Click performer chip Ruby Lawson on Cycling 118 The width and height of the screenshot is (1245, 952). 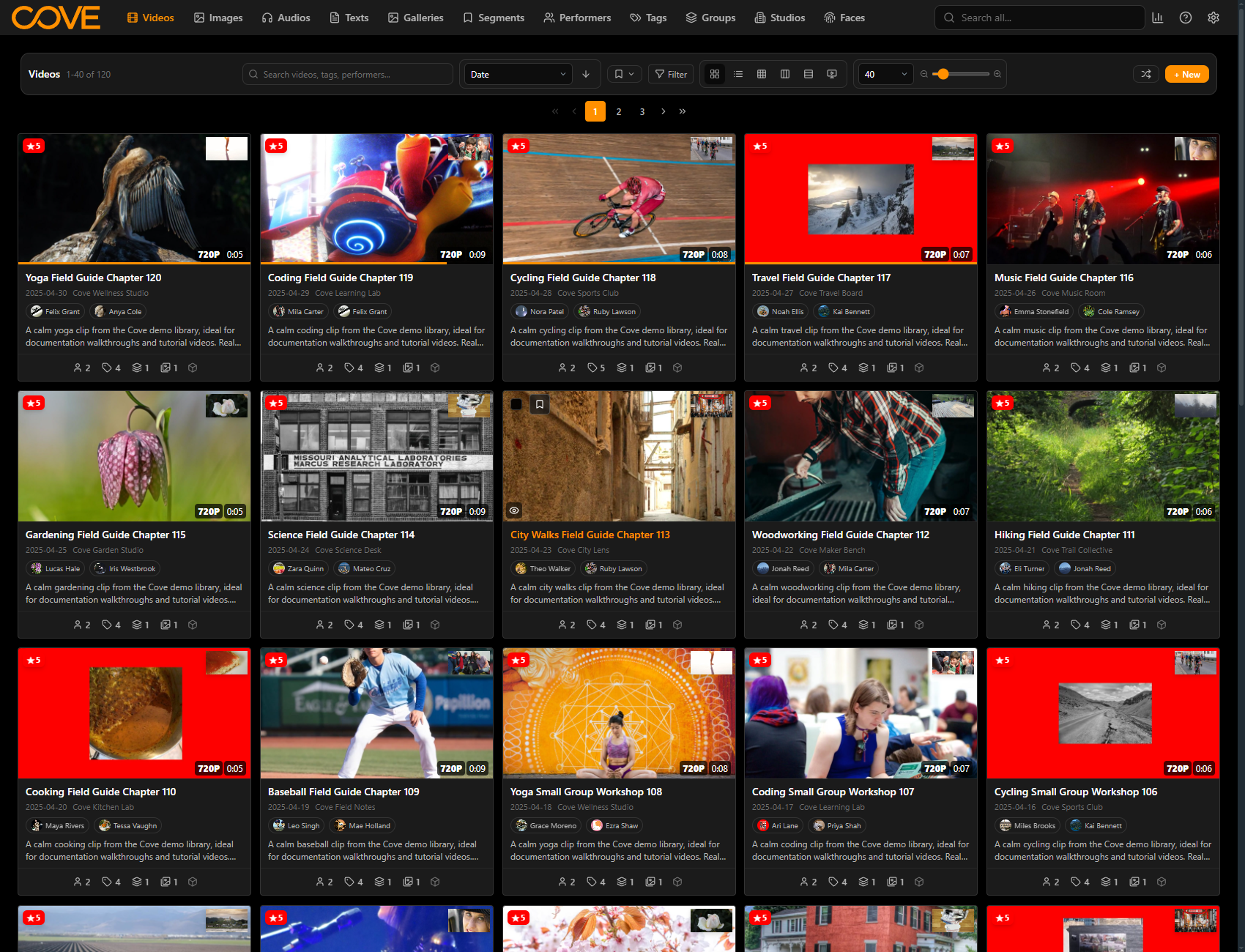click(x=608, y=311)
